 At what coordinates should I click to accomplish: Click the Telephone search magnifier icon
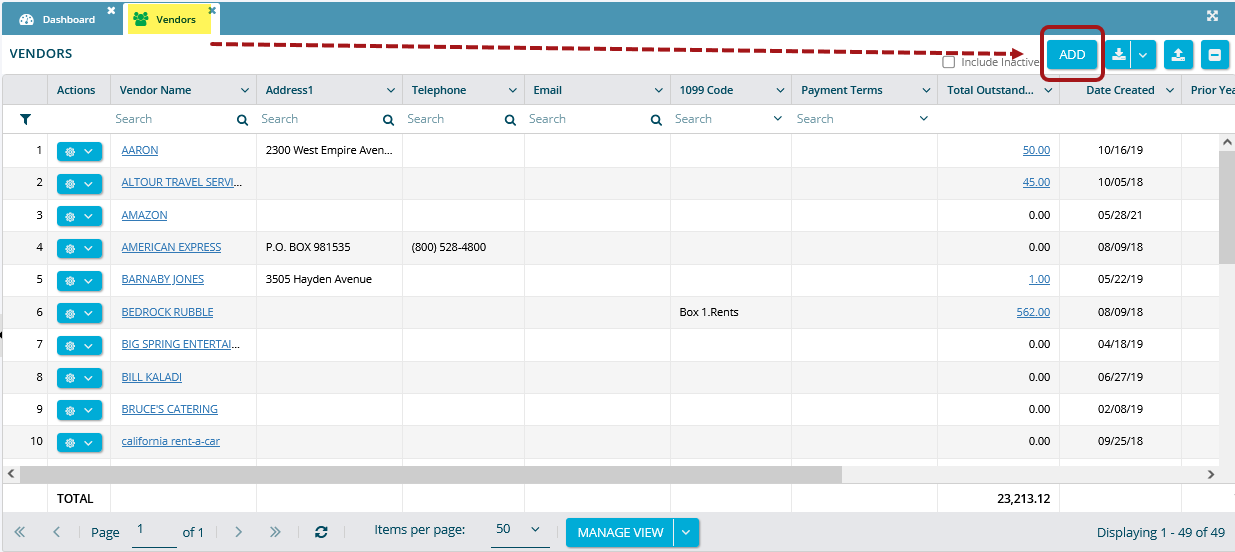[x=510, y=120]
